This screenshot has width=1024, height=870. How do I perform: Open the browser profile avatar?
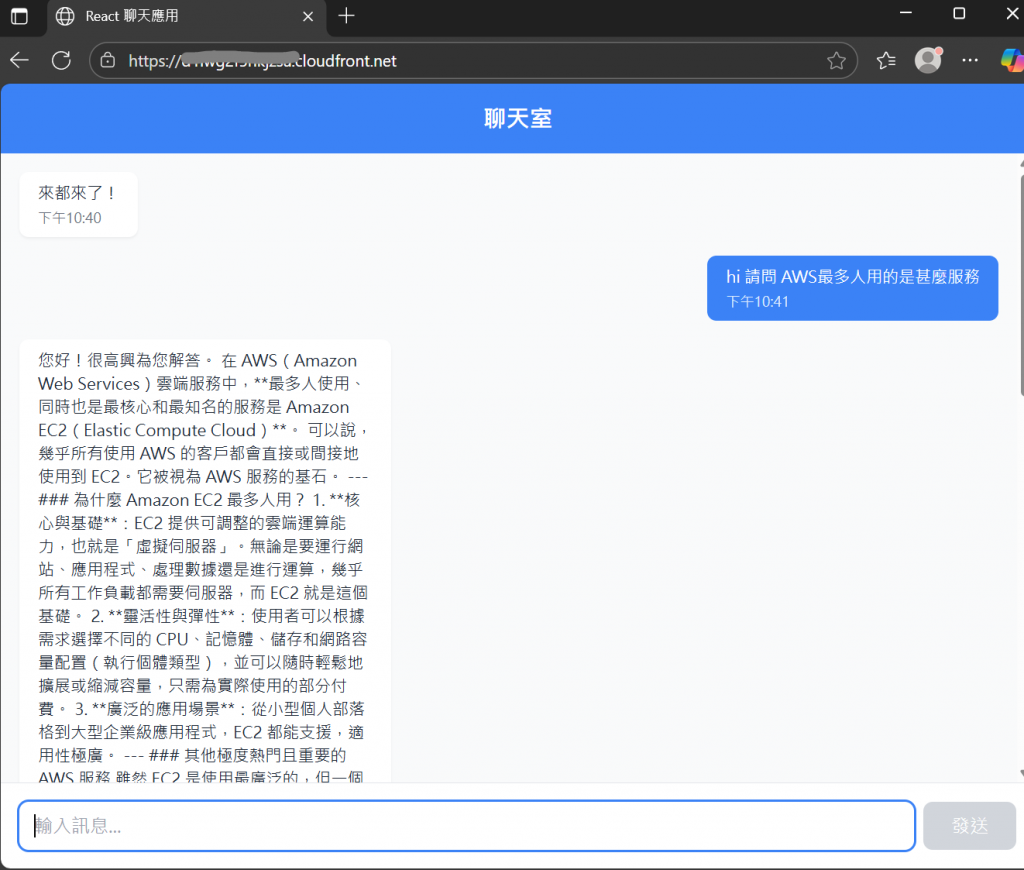[x=928, y=60]
